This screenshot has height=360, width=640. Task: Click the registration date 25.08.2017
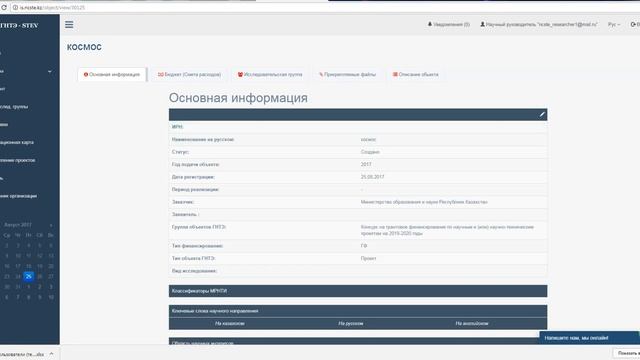pyautogui.click(x=372, y=177)
